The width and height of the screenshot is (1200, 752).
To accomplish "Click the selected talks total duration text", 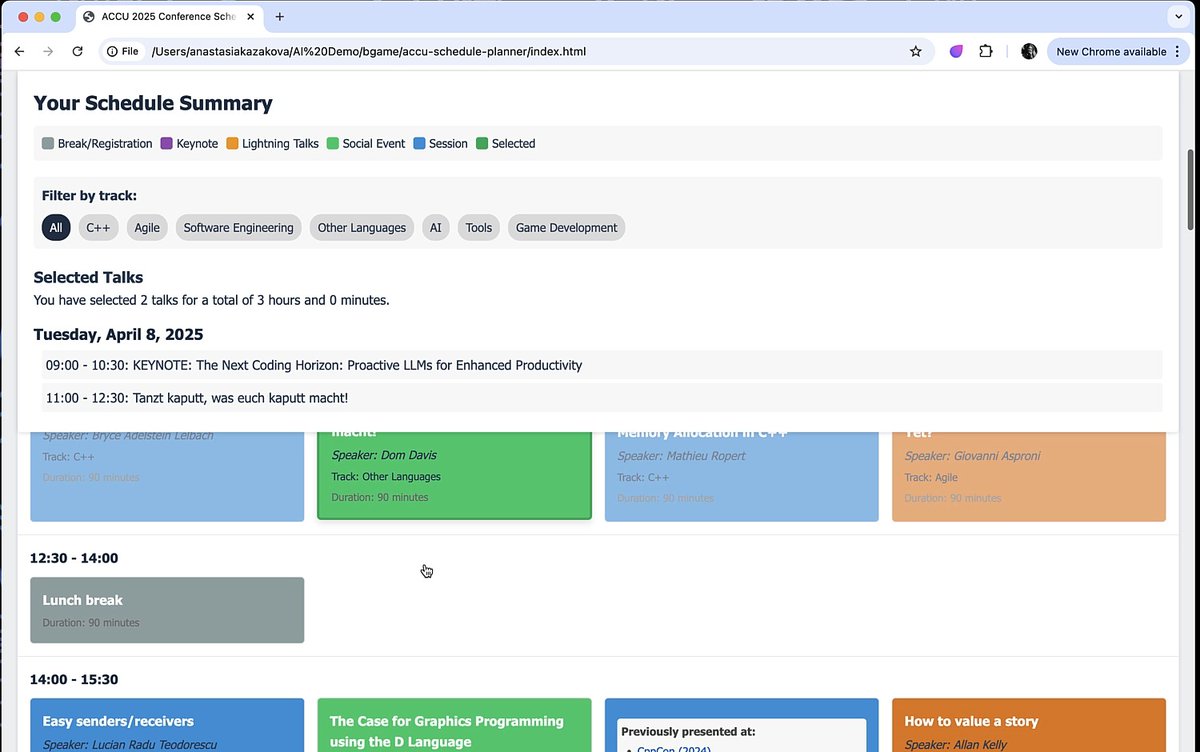I will [211, 300].
